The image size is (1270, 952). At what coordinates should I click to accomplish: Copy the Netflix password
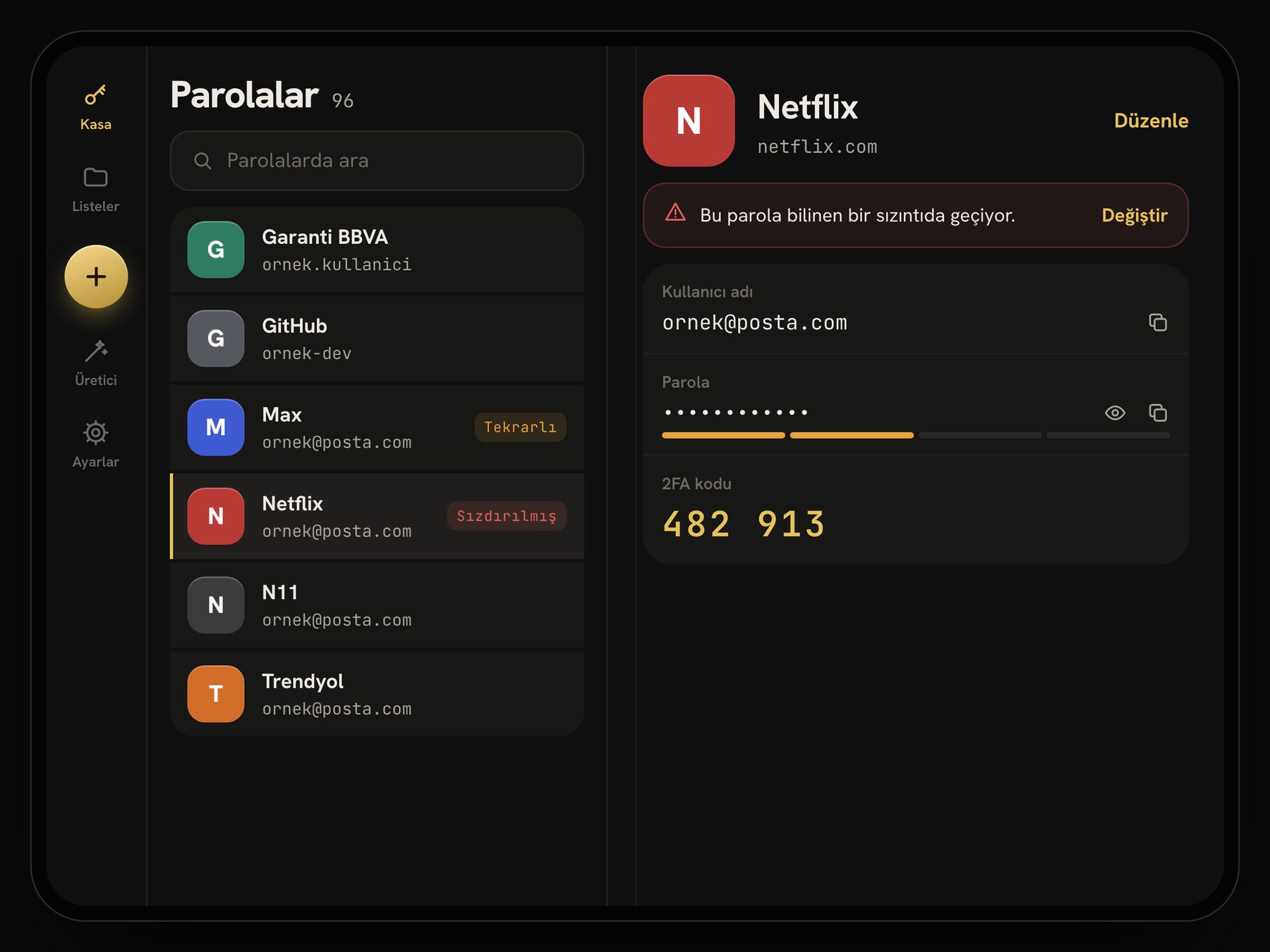pyautogui.click(x=1158, y=413)
